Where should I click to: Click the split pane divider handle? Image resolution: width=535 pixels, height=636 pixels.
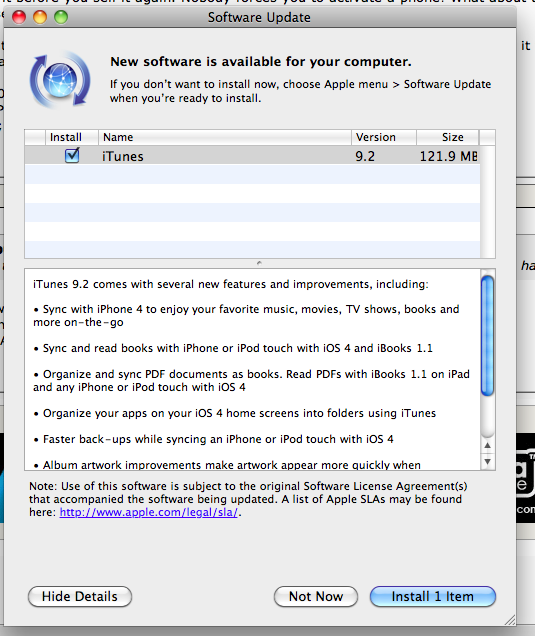point(260,263)
